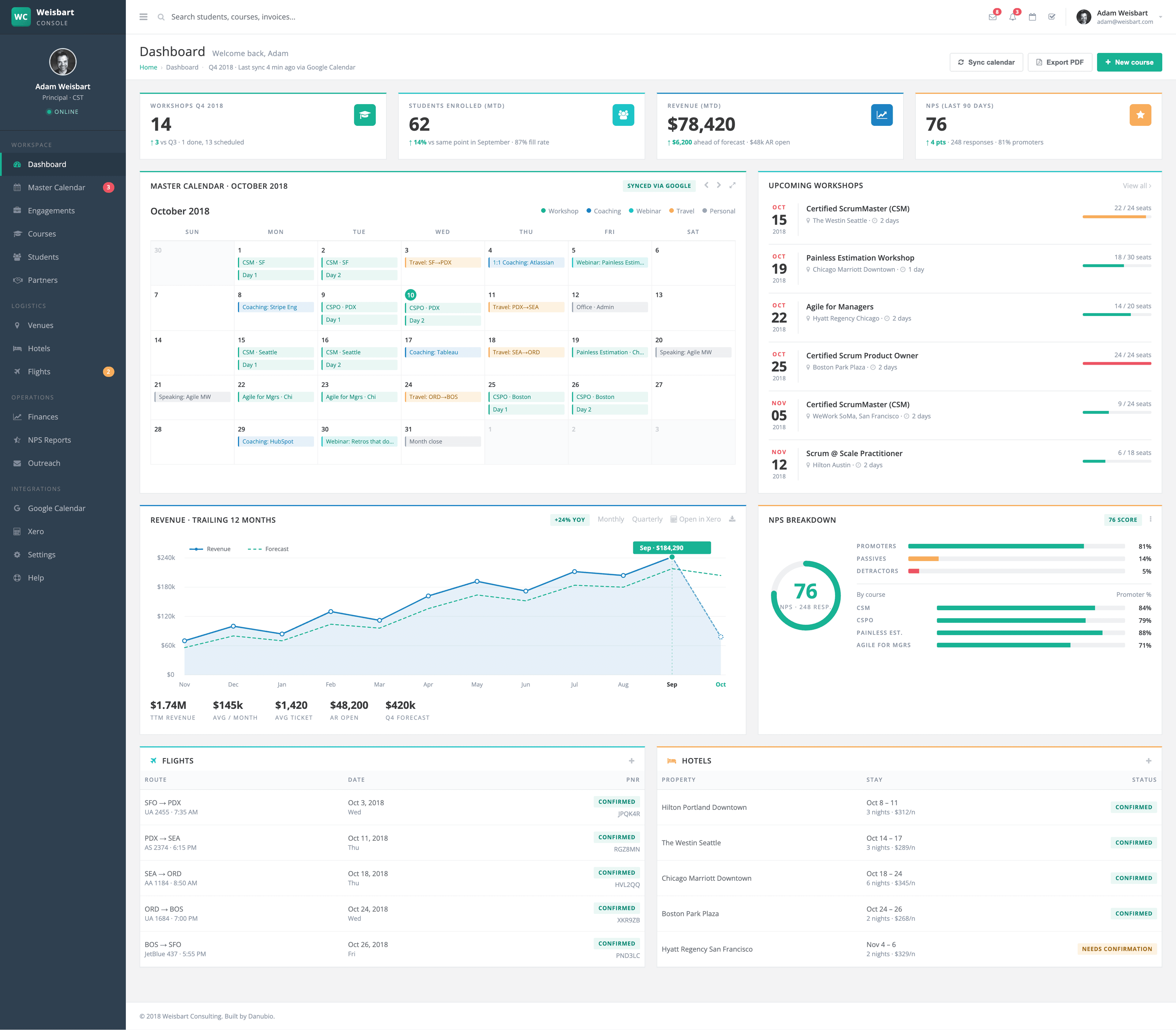Click View all upcoming workshops link
The height and width of the screenshot is (1030, 1176).
(1137, 186)
